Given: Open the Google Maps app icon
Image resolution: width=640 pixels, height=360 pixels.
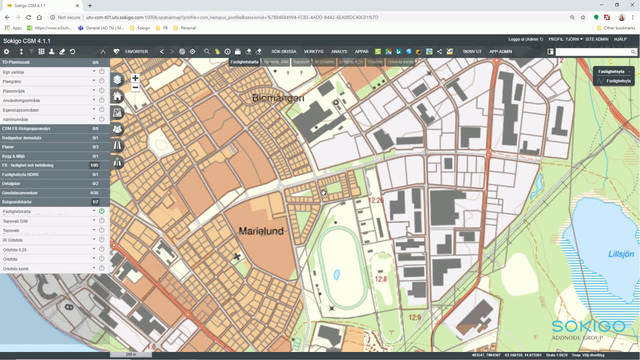Looking at the screenshot, I should (388, 51).
